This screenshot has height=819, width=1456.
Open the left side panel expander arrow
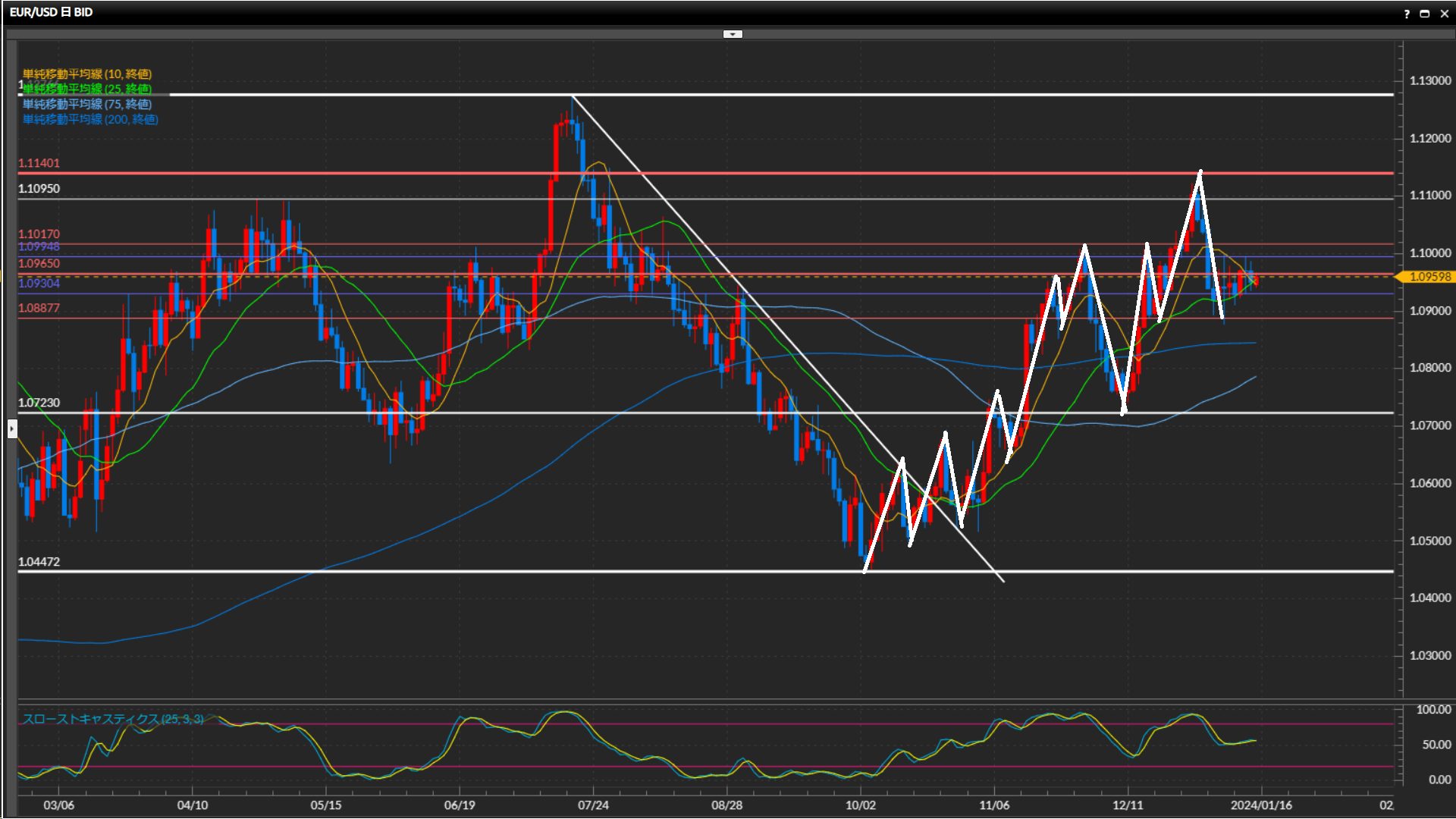click(12, 429)
